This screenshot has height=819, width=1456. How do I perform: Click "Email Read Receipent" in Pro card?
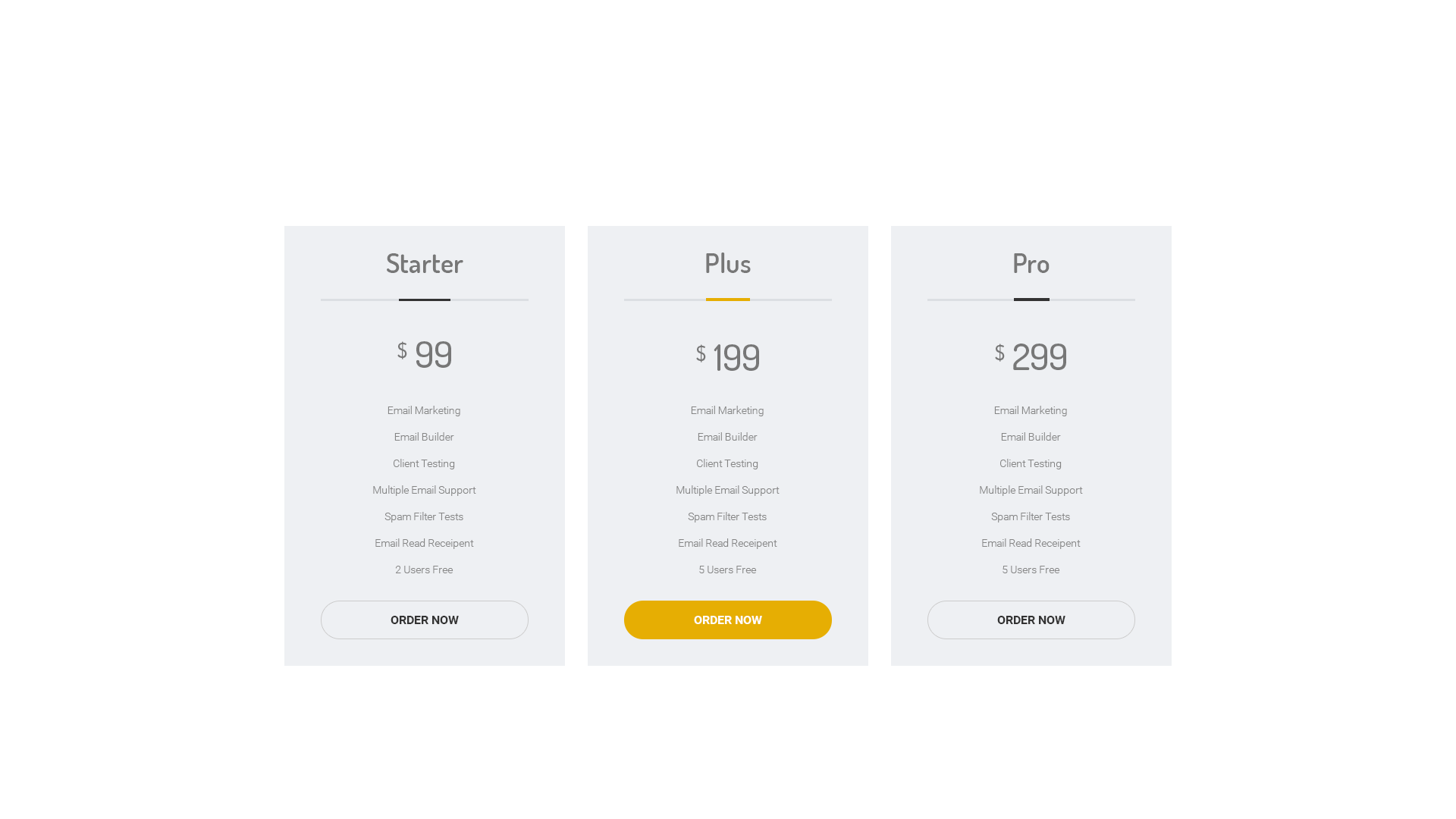coord(1031,543)
